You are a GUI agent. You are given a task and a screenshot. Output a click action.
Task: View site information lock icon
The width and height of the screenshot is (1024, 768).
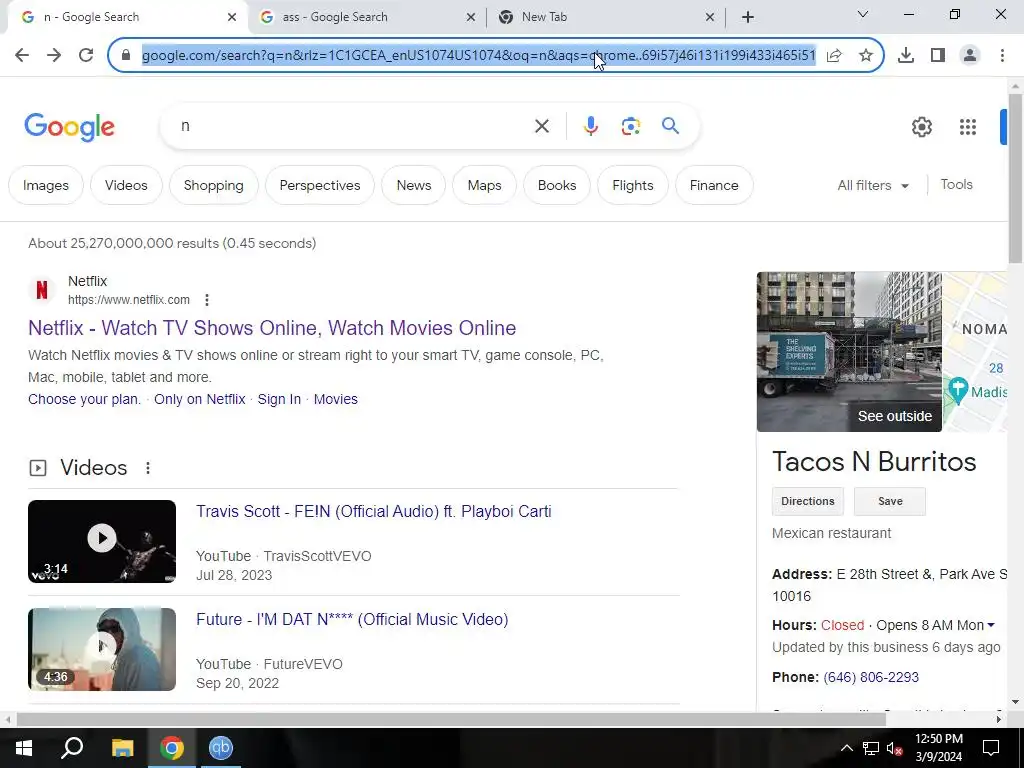tap(126, 56)
